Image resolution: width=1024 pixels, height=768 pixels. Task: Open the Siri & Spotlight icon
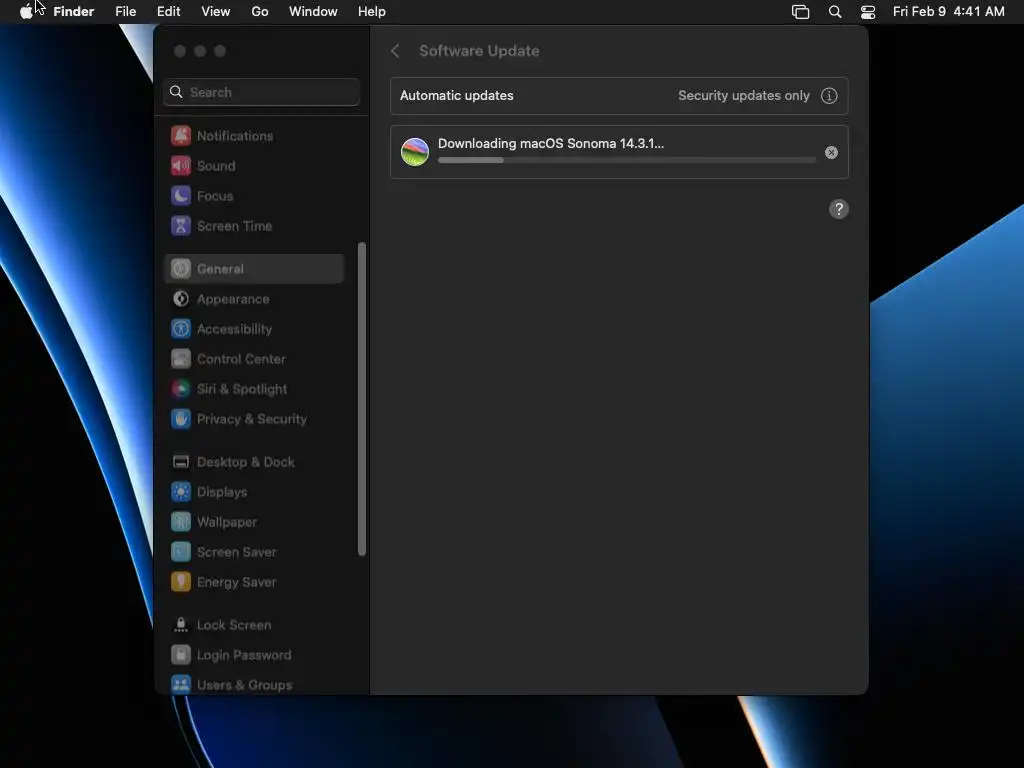pyautogui.click(x=181, y=389)
